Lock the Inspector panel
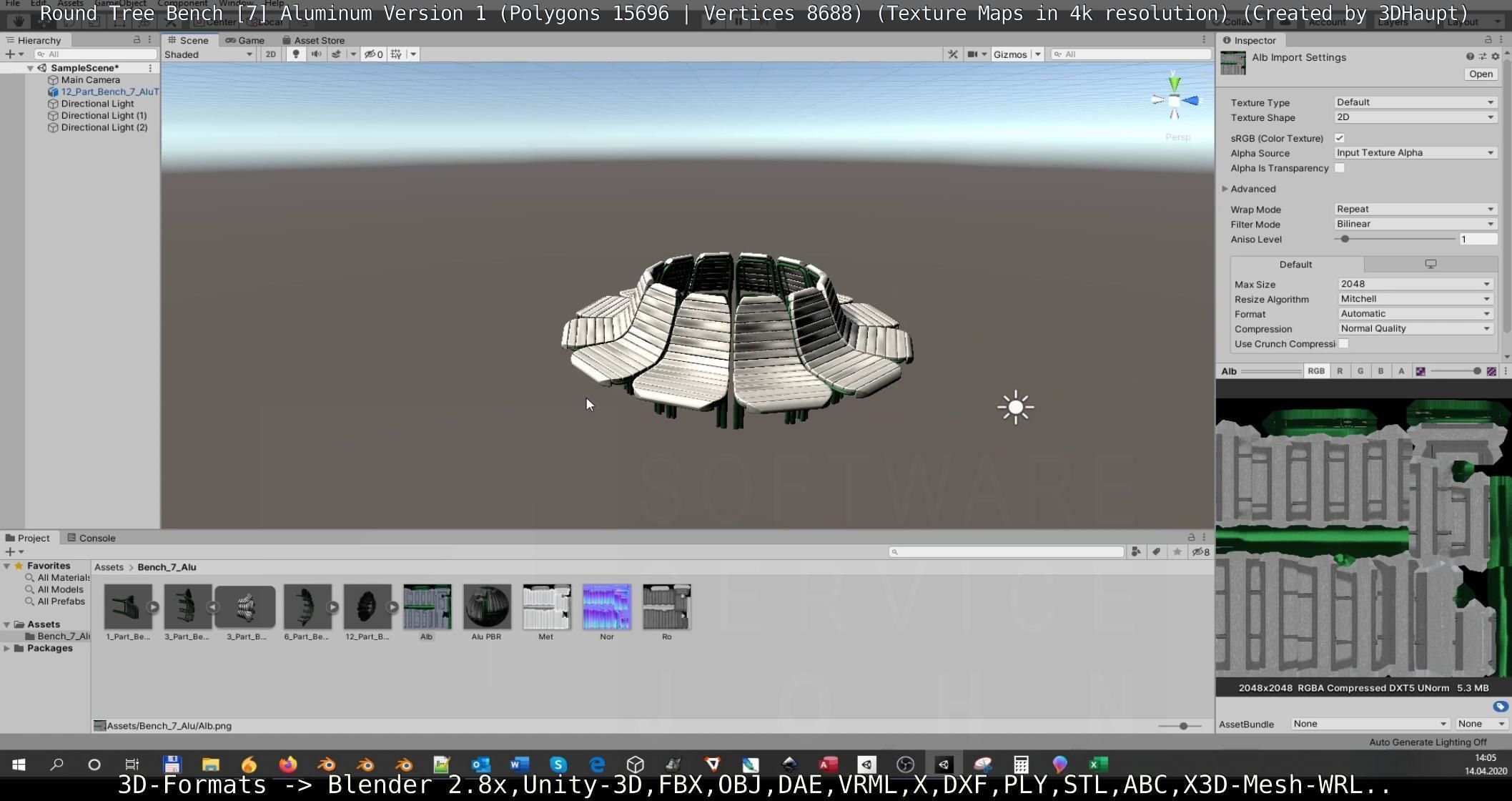 pyautogui.click(x=1488, y=40)
